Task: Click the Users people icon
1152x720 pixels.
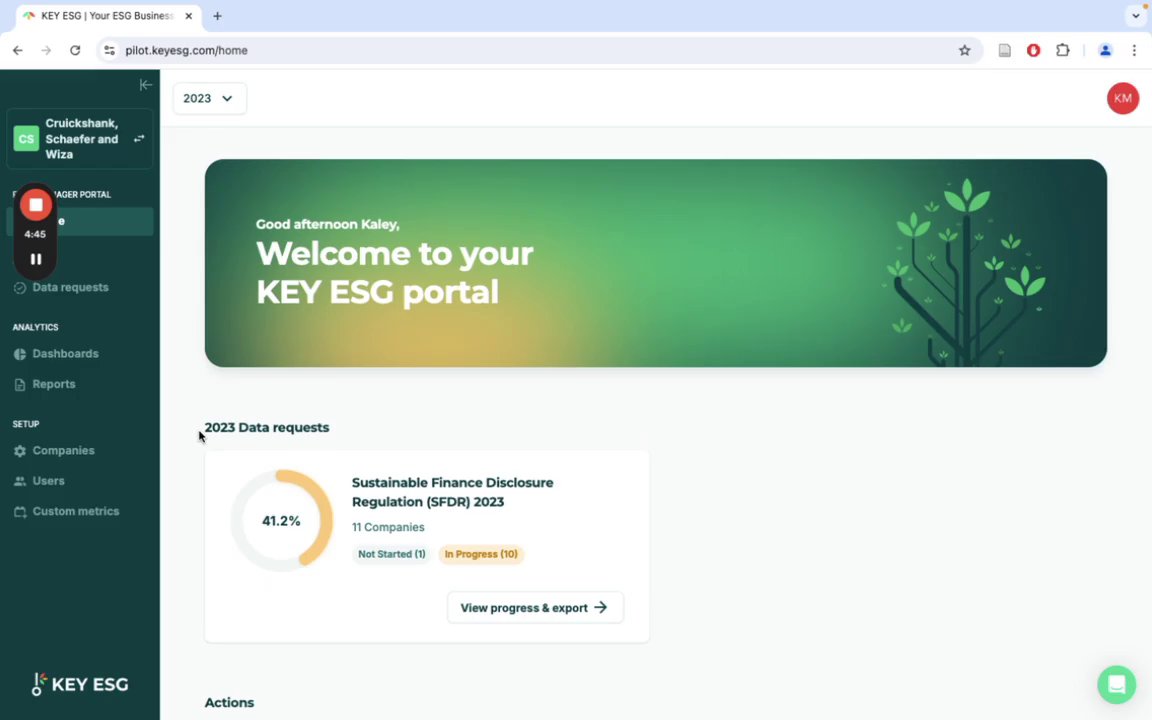Action: pos(20,481)
